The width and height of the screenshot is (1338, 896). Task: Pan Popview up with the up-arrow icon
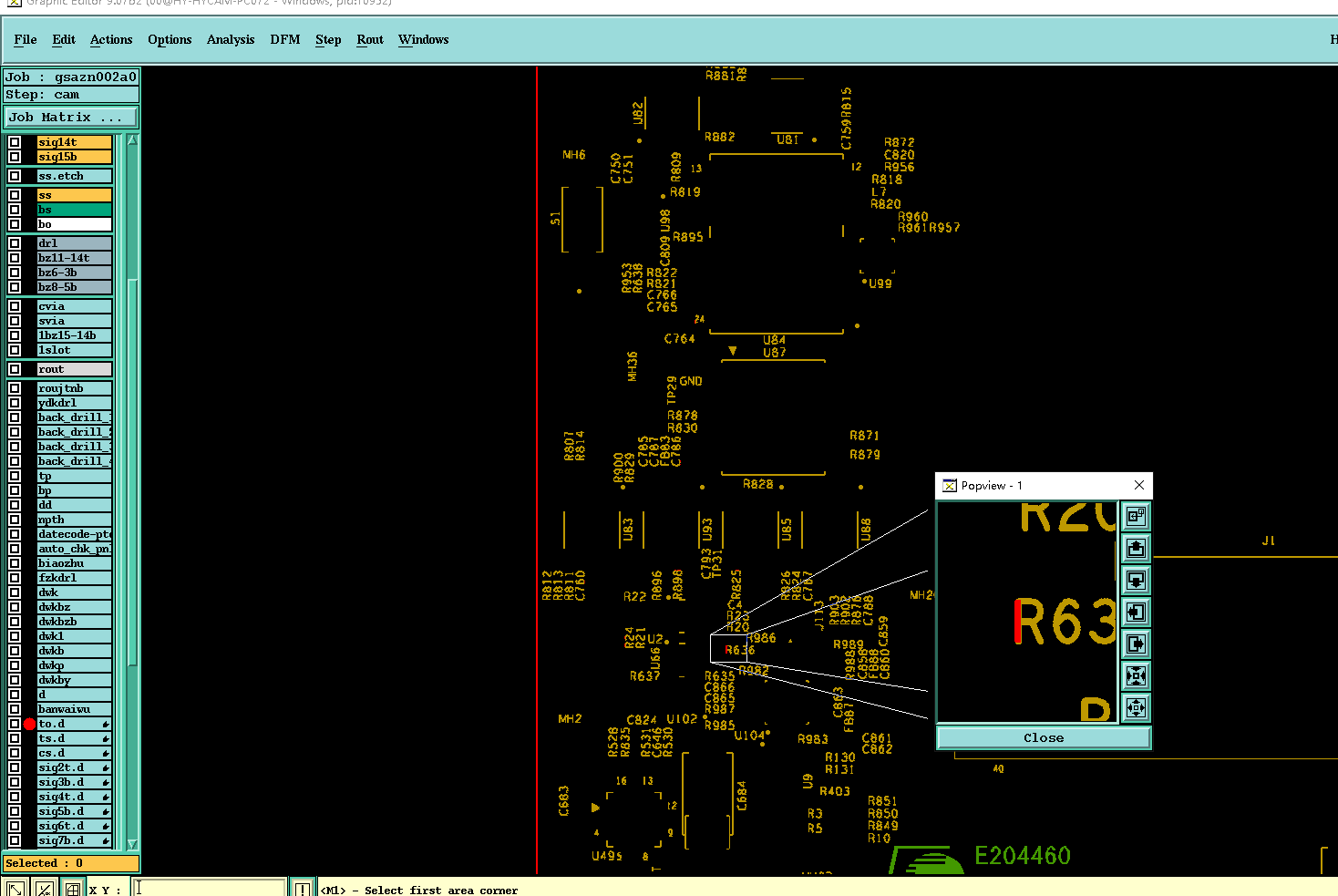coord(1136,549)
